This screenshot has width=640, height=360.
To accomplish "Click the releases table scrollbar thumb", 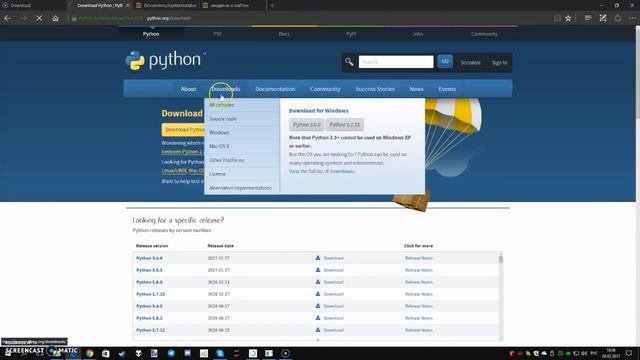I will click(x=501, y=258).
